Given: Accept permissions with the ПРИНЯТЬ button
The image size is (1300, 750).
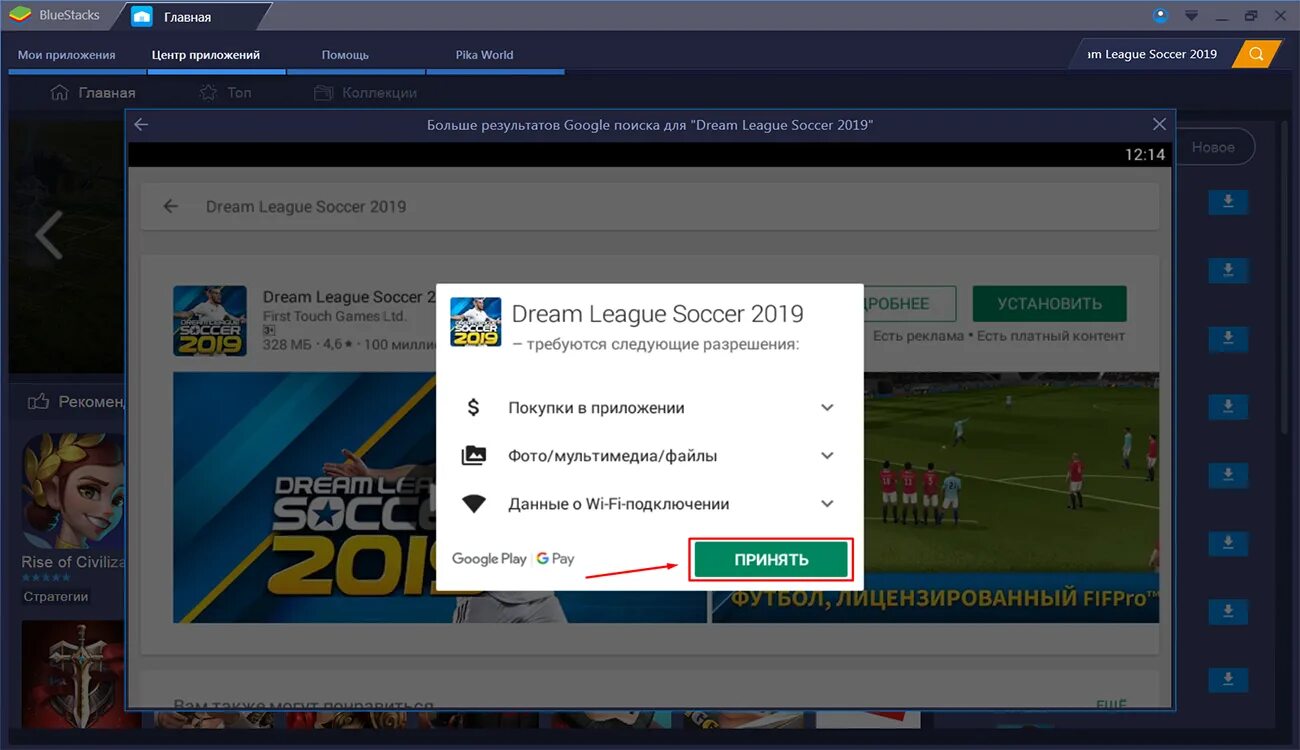Looking at the screenshot, I should 771,560.
